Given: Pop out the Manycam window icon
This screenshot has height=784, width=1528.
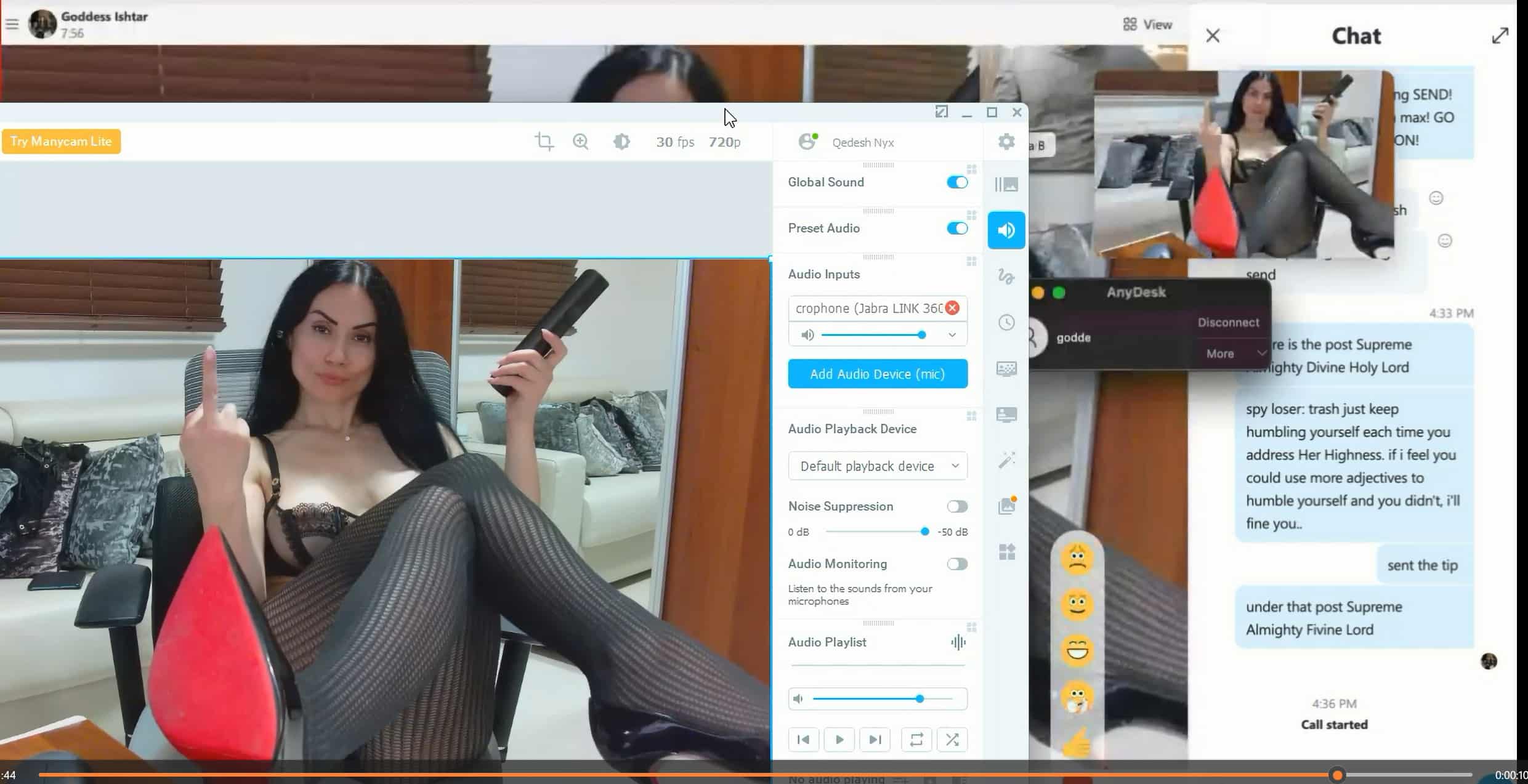Looking at the screenshot, I should coord(942,111).
